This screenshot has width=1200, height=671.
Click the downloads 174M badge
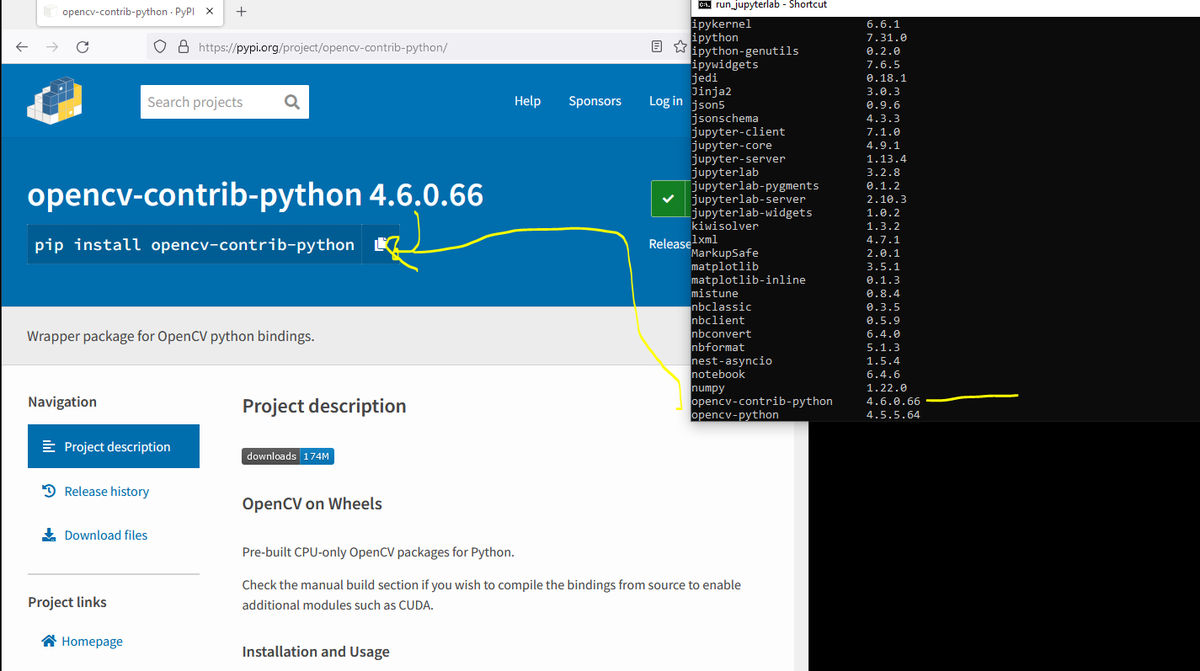click(x=288, y=456)
